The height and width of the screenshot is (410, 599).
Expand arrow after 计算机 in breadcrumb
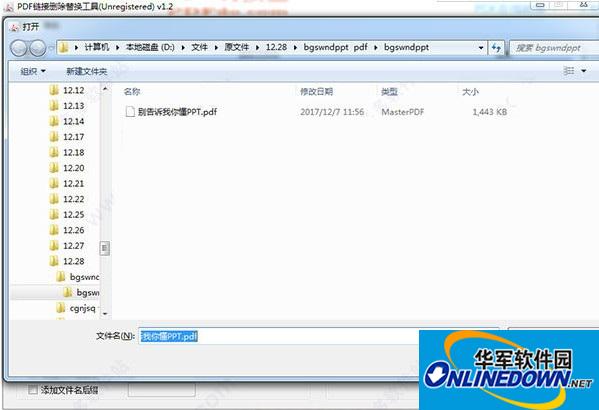pos(117,48)
